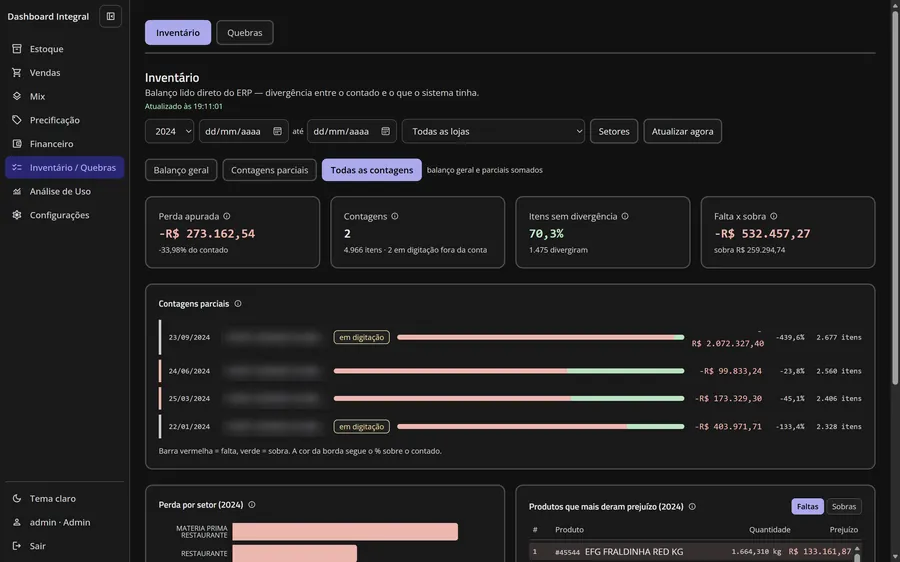Click the Análise de Uso chart icon

[x=17, y=191]
